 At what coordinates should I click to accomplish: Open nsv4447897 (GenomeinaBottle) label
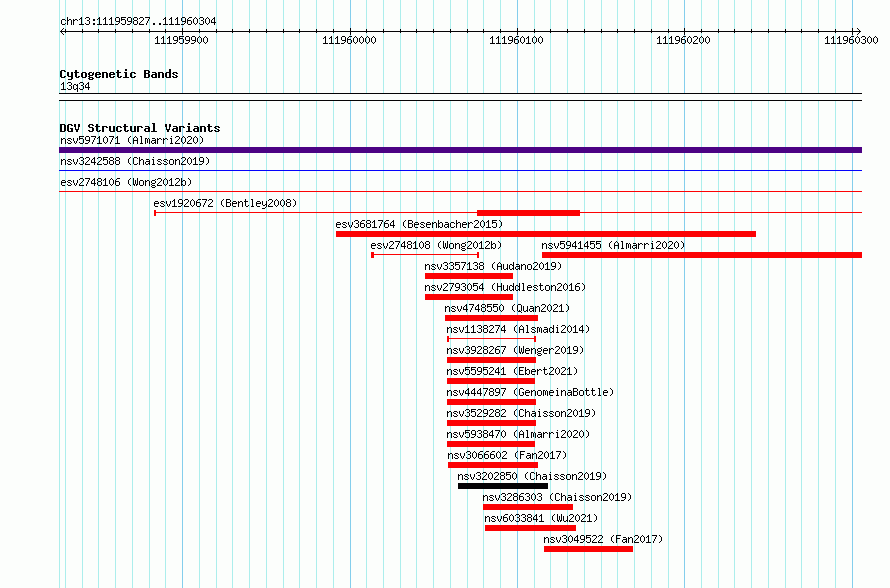(x=530, y=392)
